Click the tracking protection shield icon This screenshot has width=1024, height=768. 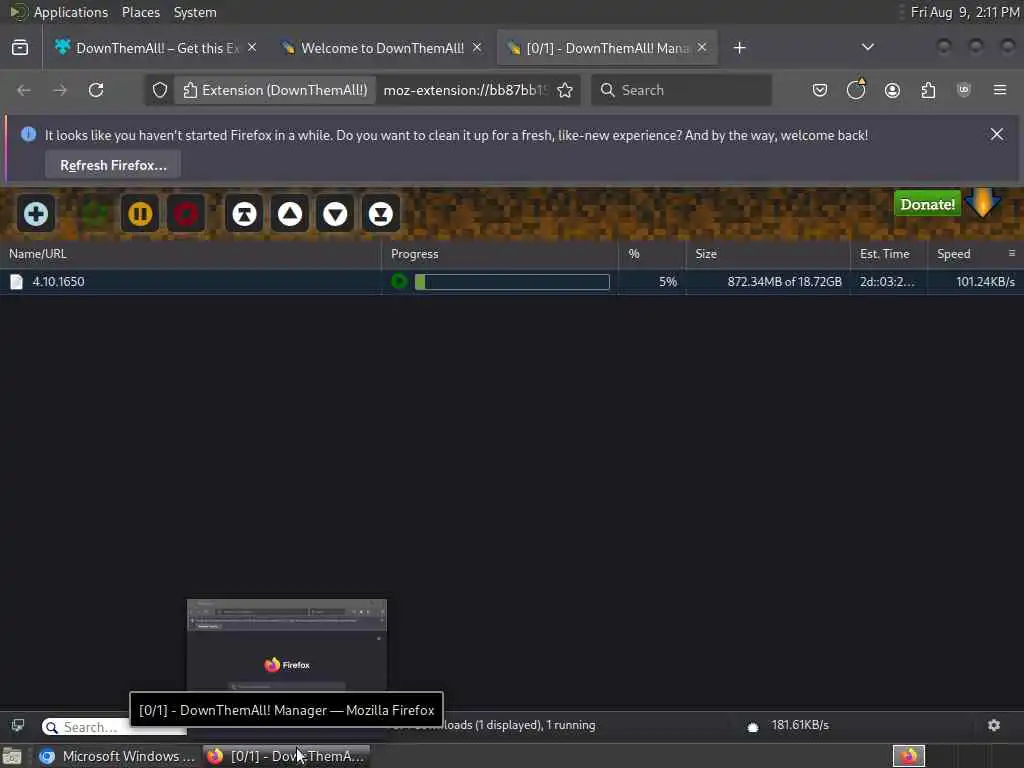160,90
